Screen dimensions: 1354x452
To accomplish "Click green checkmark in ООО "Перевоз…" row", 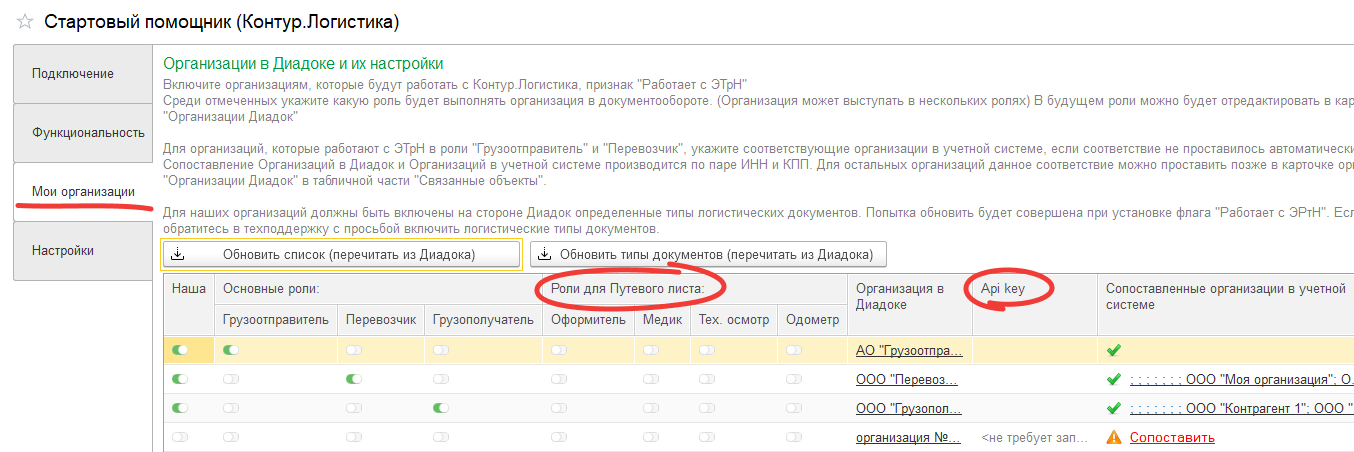I will click(x=1114, y=380).
